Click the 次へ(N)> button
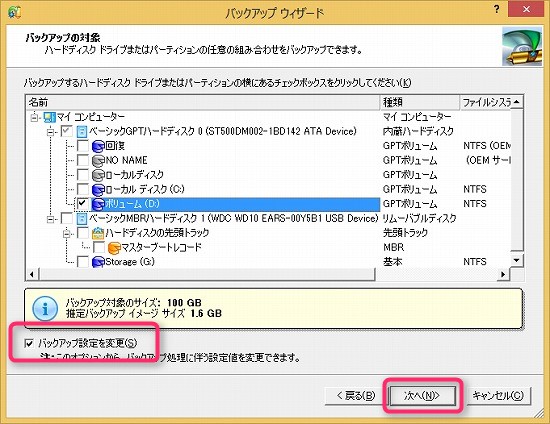This screenshot has width=550, height=424. tap(422, 396)
